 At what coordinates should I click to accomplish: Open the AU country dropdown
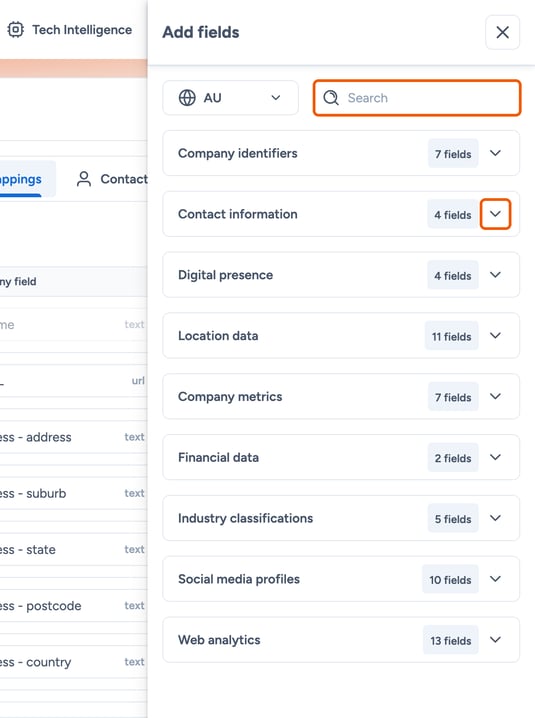pos(230,98)
